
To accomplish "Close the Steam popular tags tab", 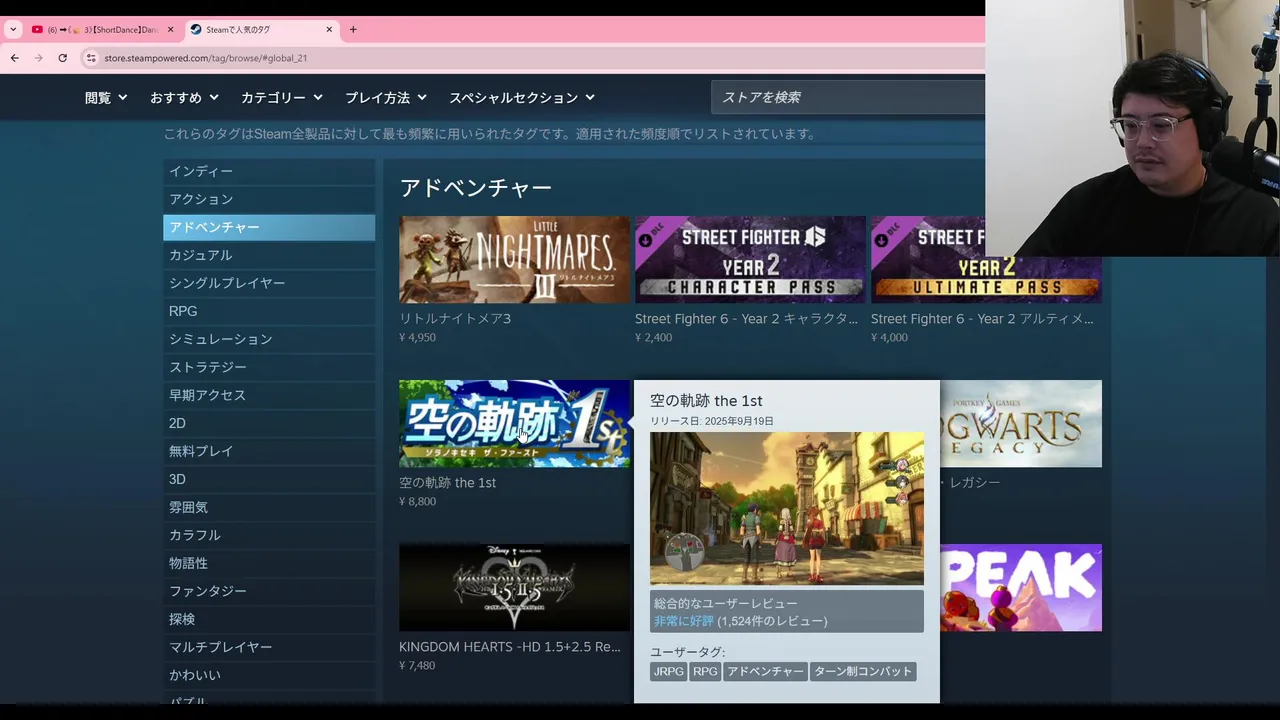I will pos(329,30).
